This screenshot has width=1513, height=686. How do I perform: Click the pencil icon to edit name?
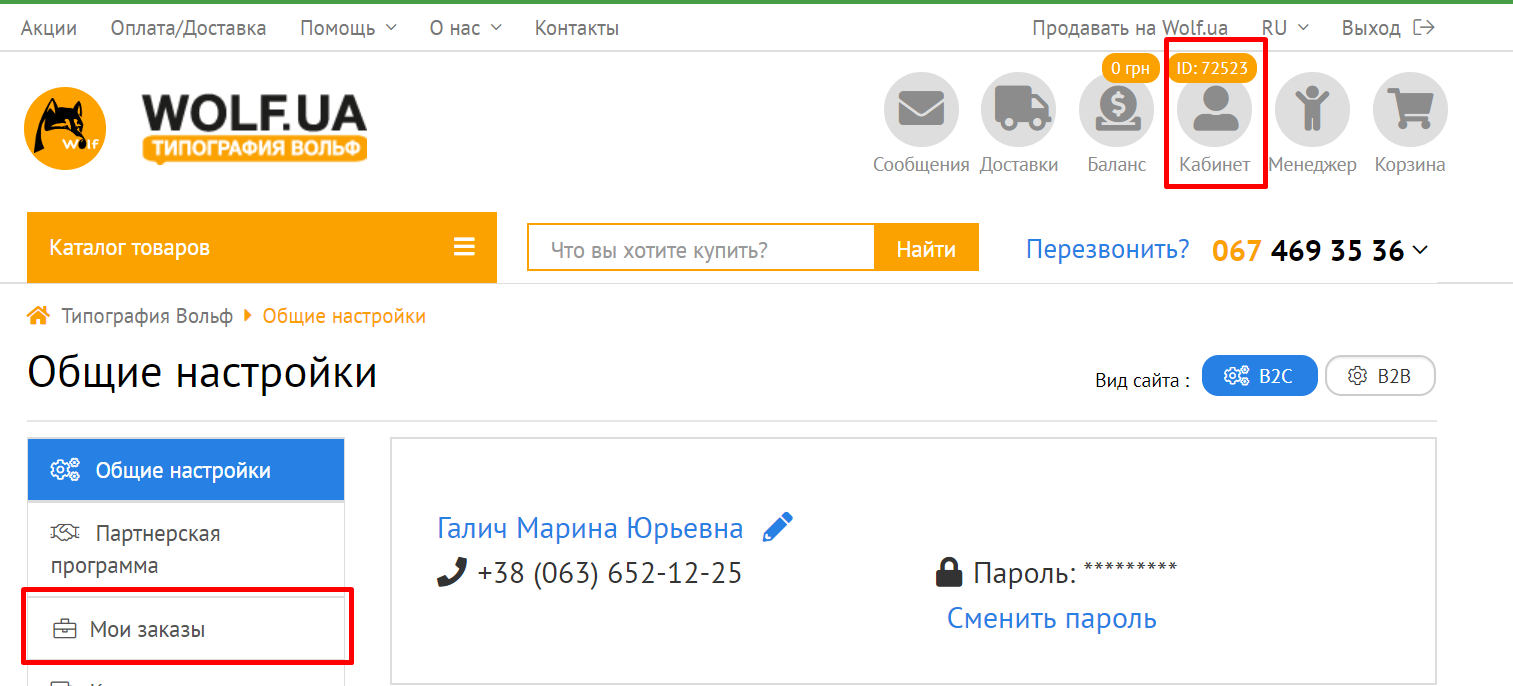(x=777, y=527)
